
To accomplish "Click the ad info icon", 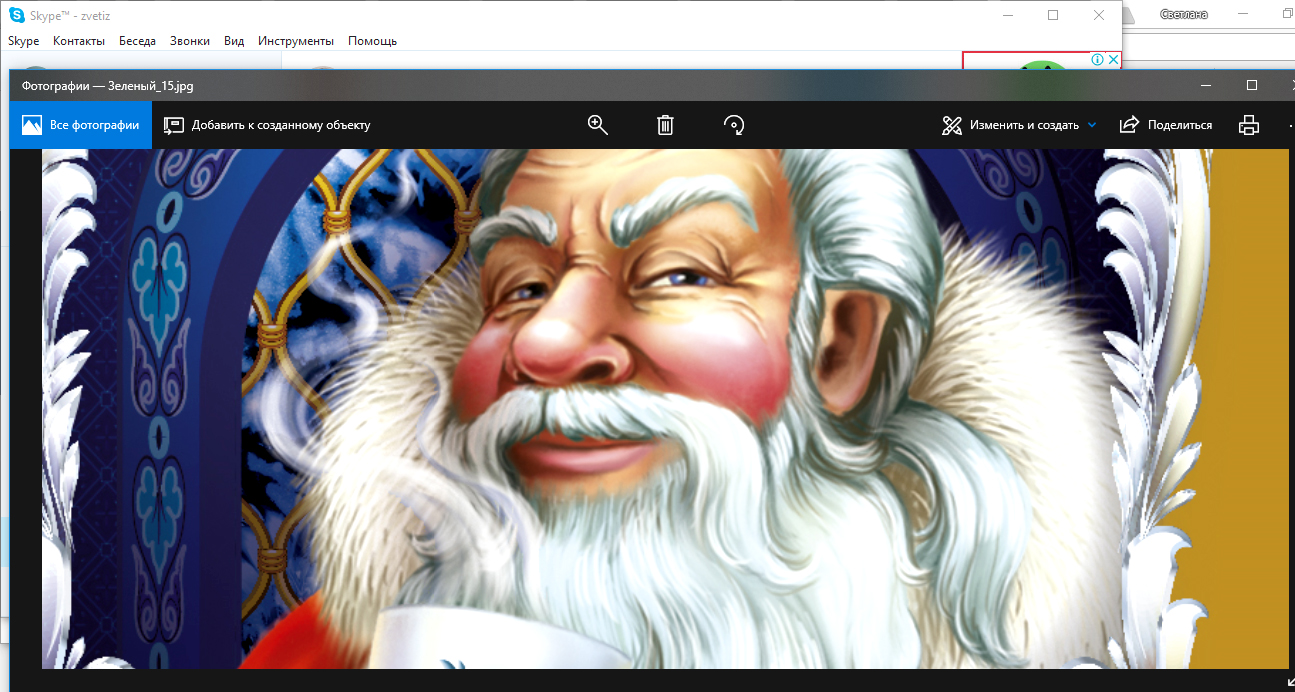I will click(1097, 60).
